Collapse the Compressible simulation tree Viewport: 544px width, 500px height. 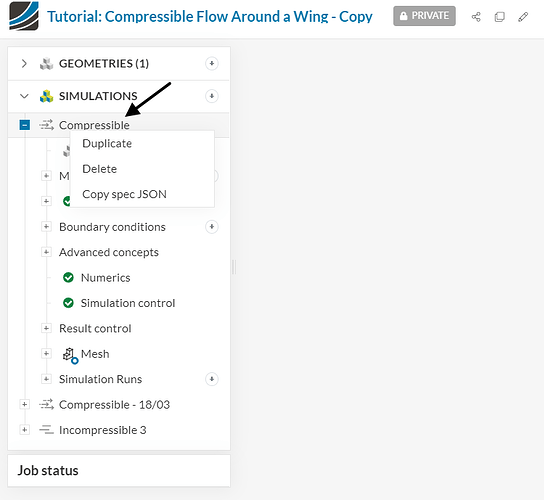tap(25, 125)
